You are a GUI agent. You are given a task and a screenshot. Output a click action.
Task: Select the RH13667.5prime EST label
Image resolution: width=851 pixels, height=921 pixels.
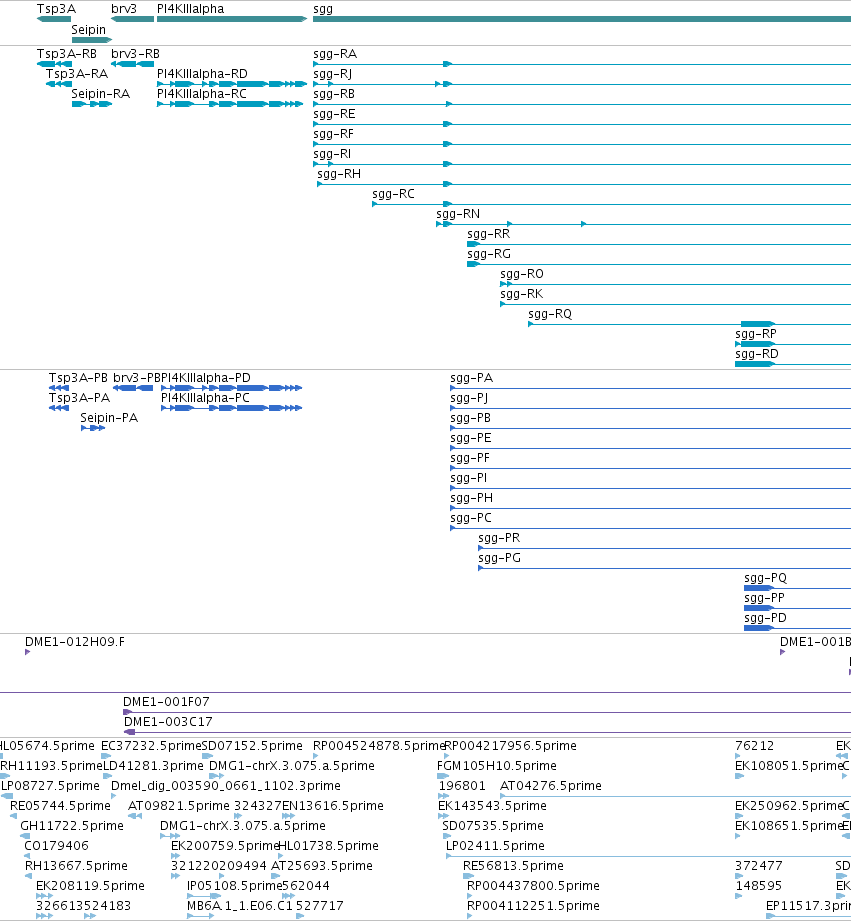[76, 865]
